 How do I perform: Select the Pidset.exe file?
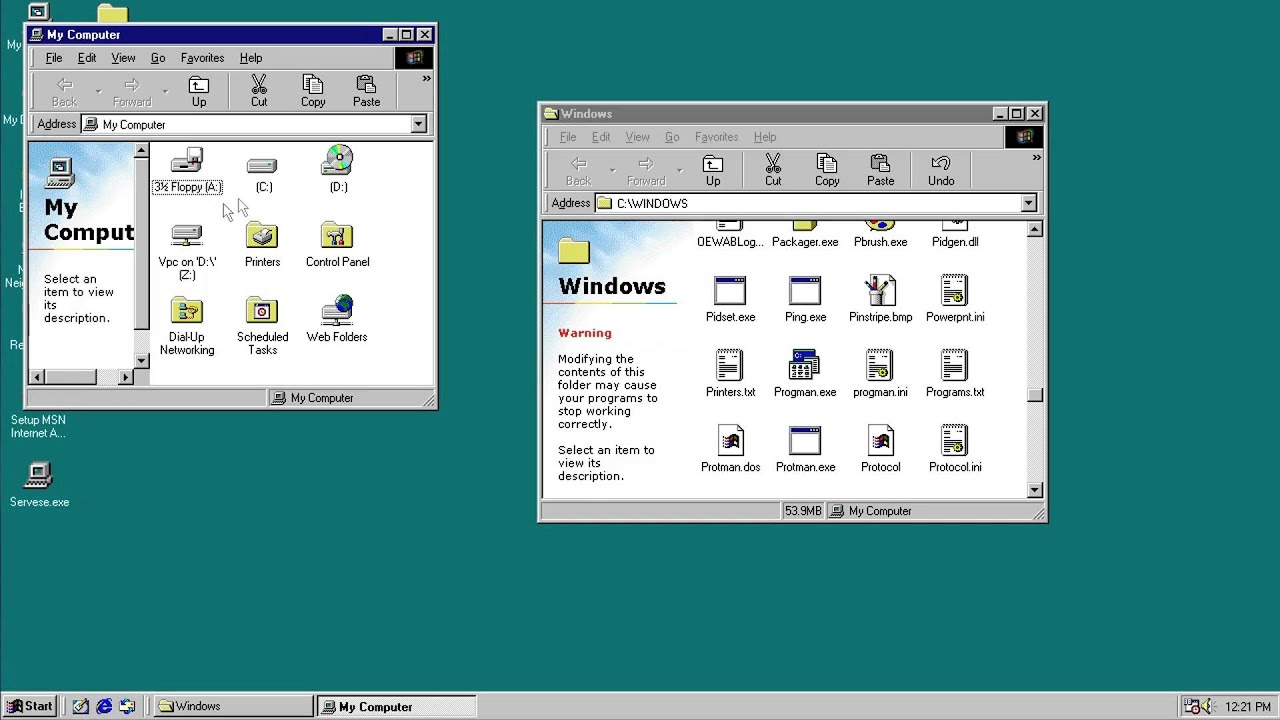pyautogui.click(x=730, y=300)
